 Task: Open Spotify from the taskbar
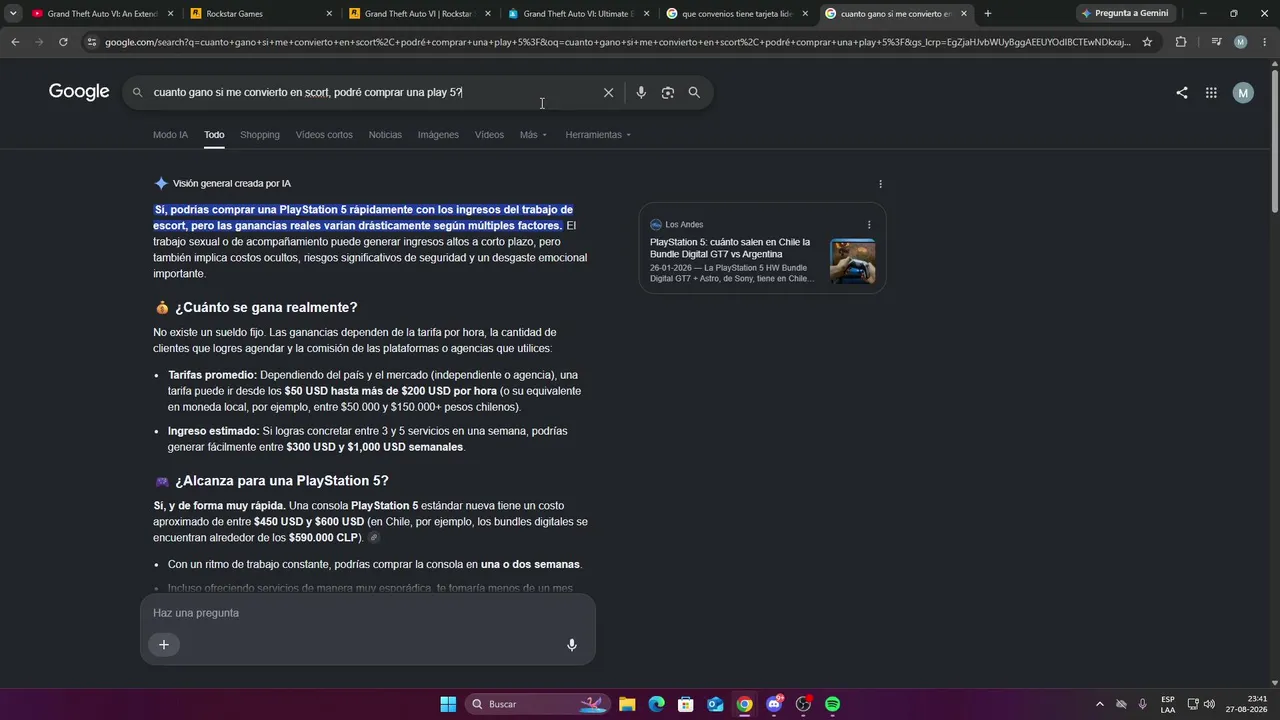pos(833,704)
